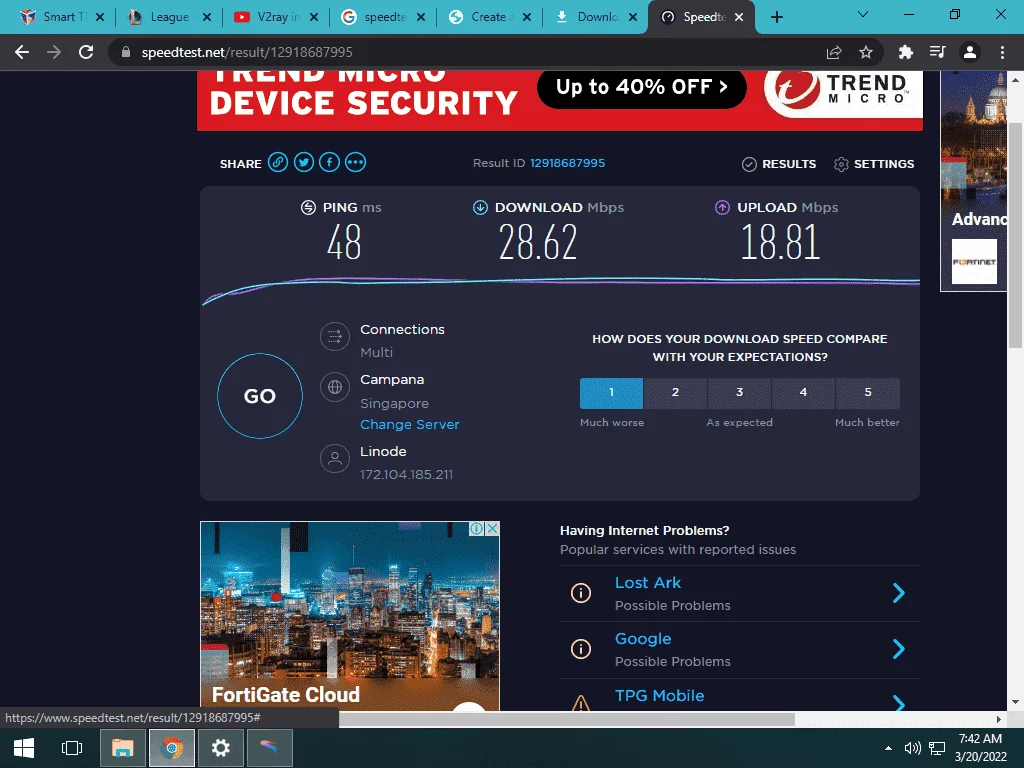The image size is (1024, 768).
Task: Rate download speed 1 Much worse
Action: point(611,392)
